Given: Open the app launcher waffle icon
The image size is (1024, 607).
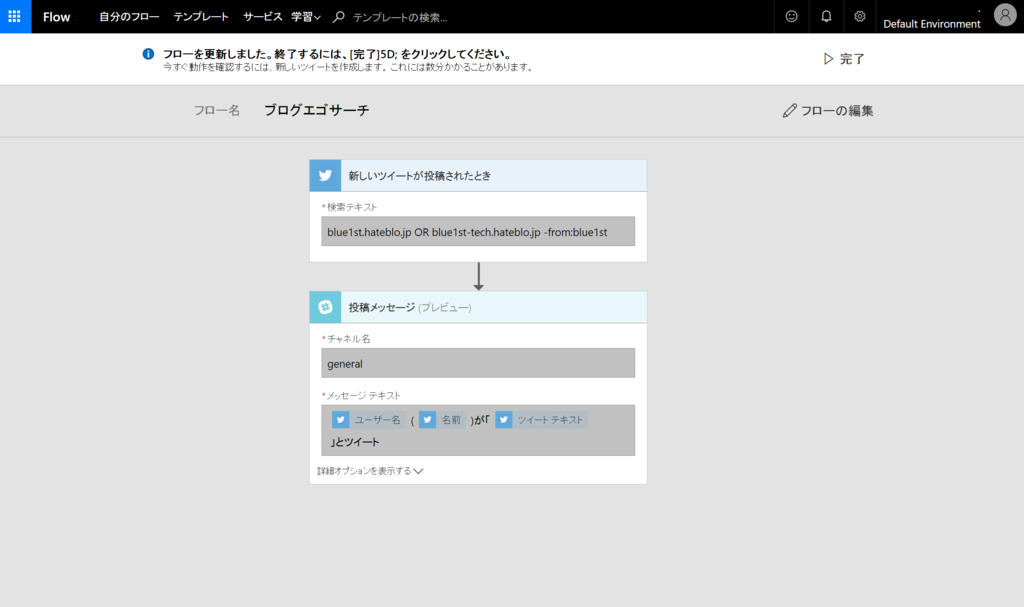Looking at the screenshot, I should (15, 16).
